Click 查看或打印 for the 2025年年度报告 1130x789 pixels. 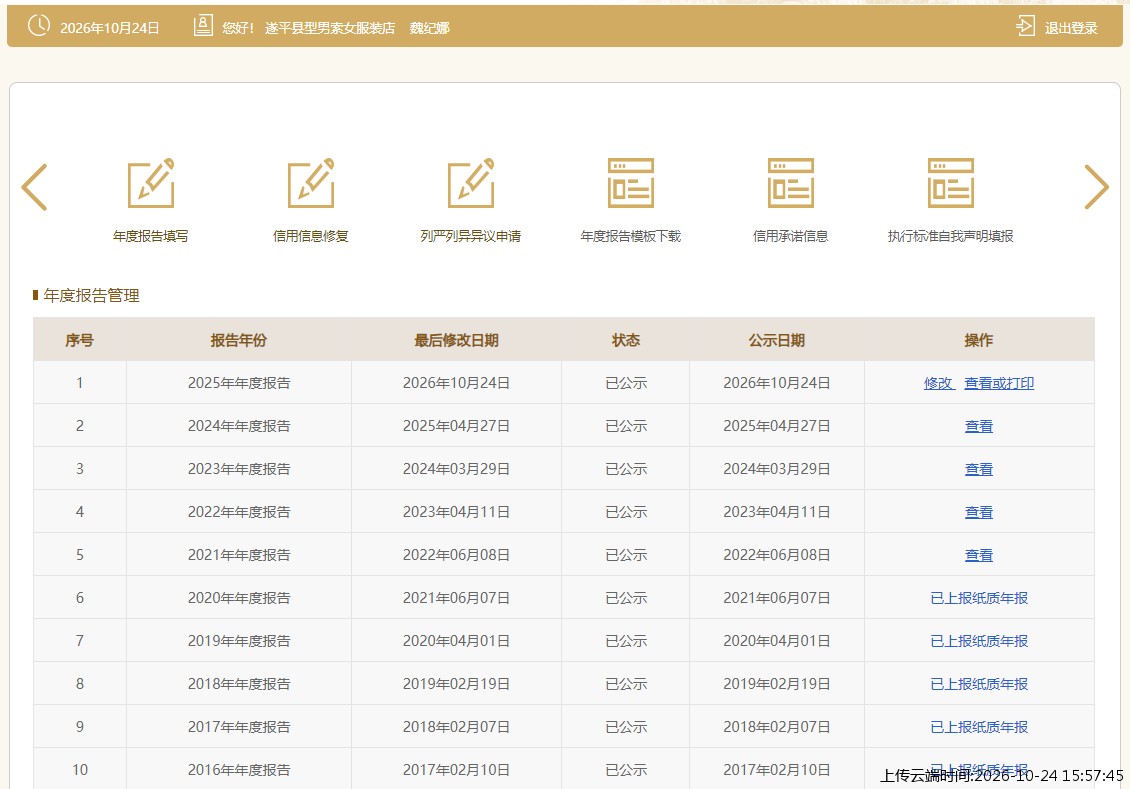(999, 383)
